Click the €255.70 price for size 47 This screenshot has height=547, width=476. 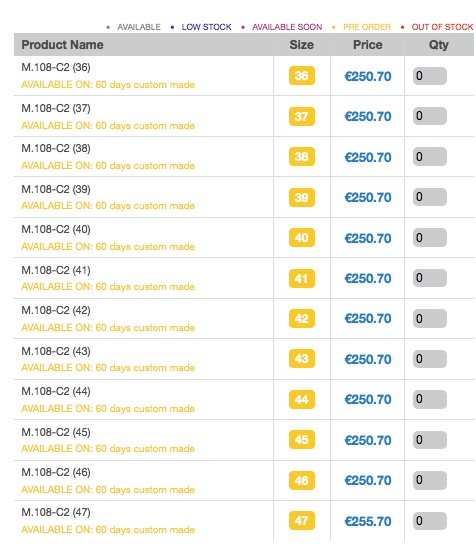pos(368,521)
